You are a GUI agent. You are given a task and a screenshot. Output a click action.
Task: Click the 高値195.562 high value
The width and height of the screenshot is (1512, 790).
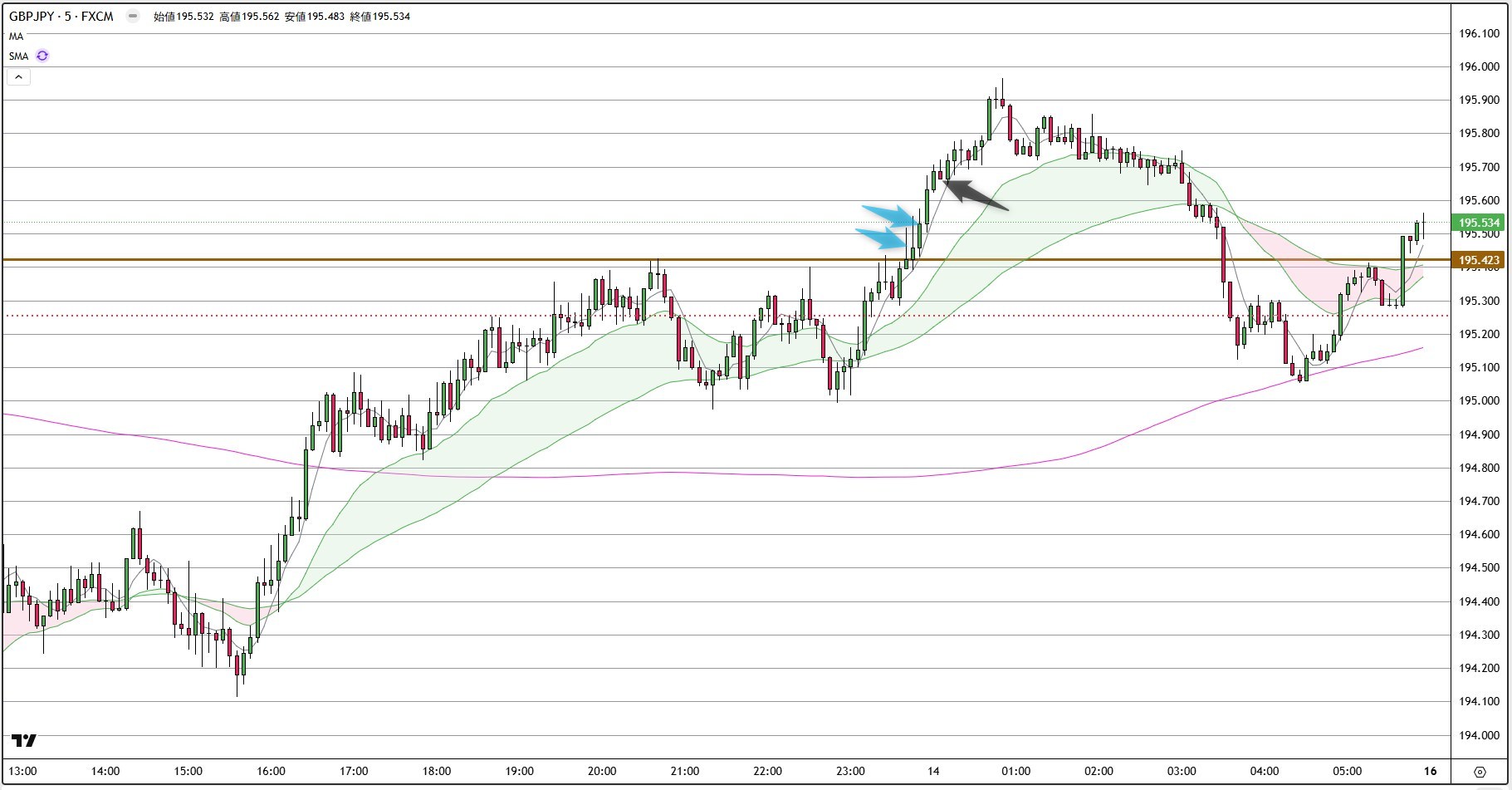(249, 16)
